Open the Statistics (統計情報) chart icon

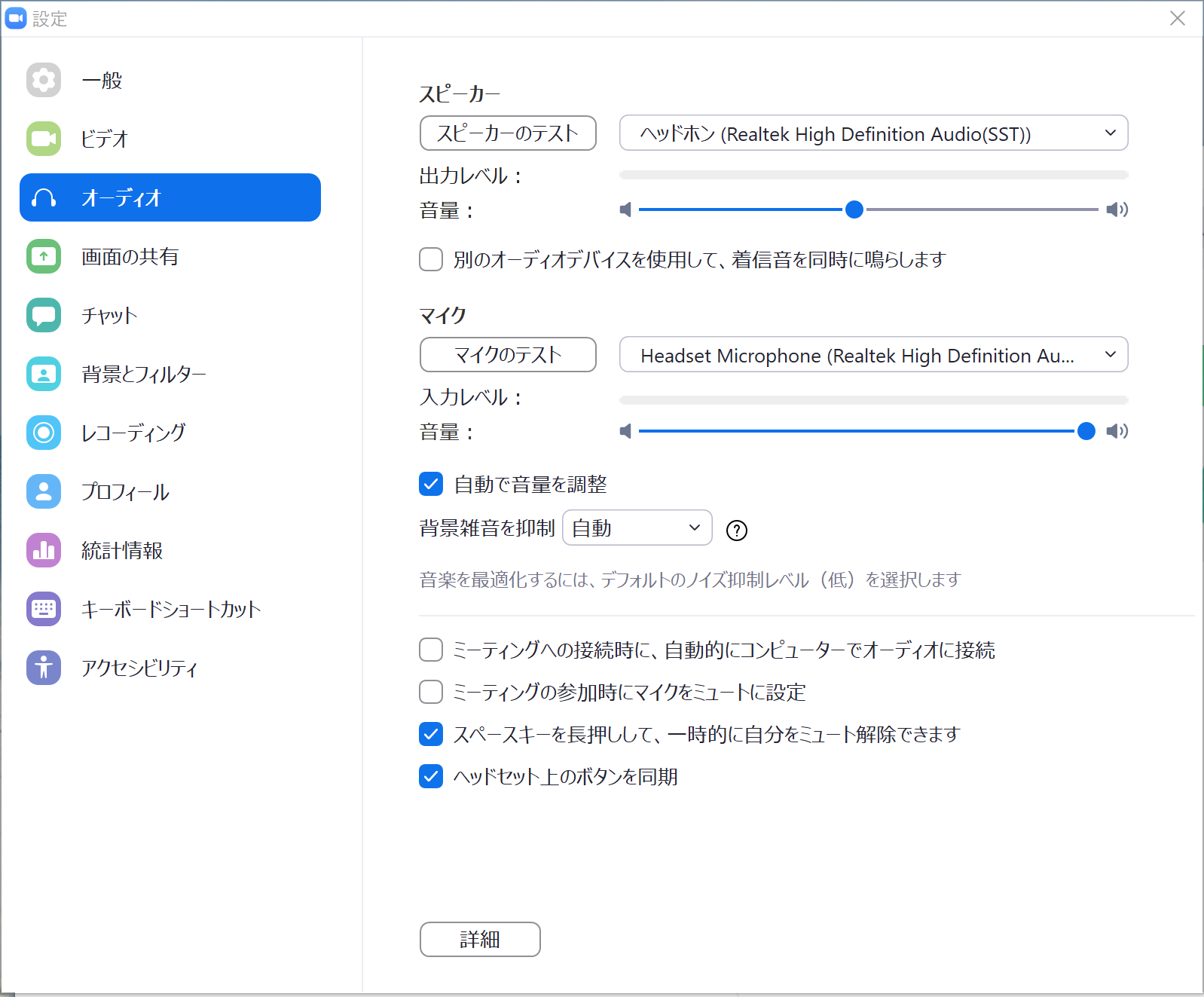point(44,550)
